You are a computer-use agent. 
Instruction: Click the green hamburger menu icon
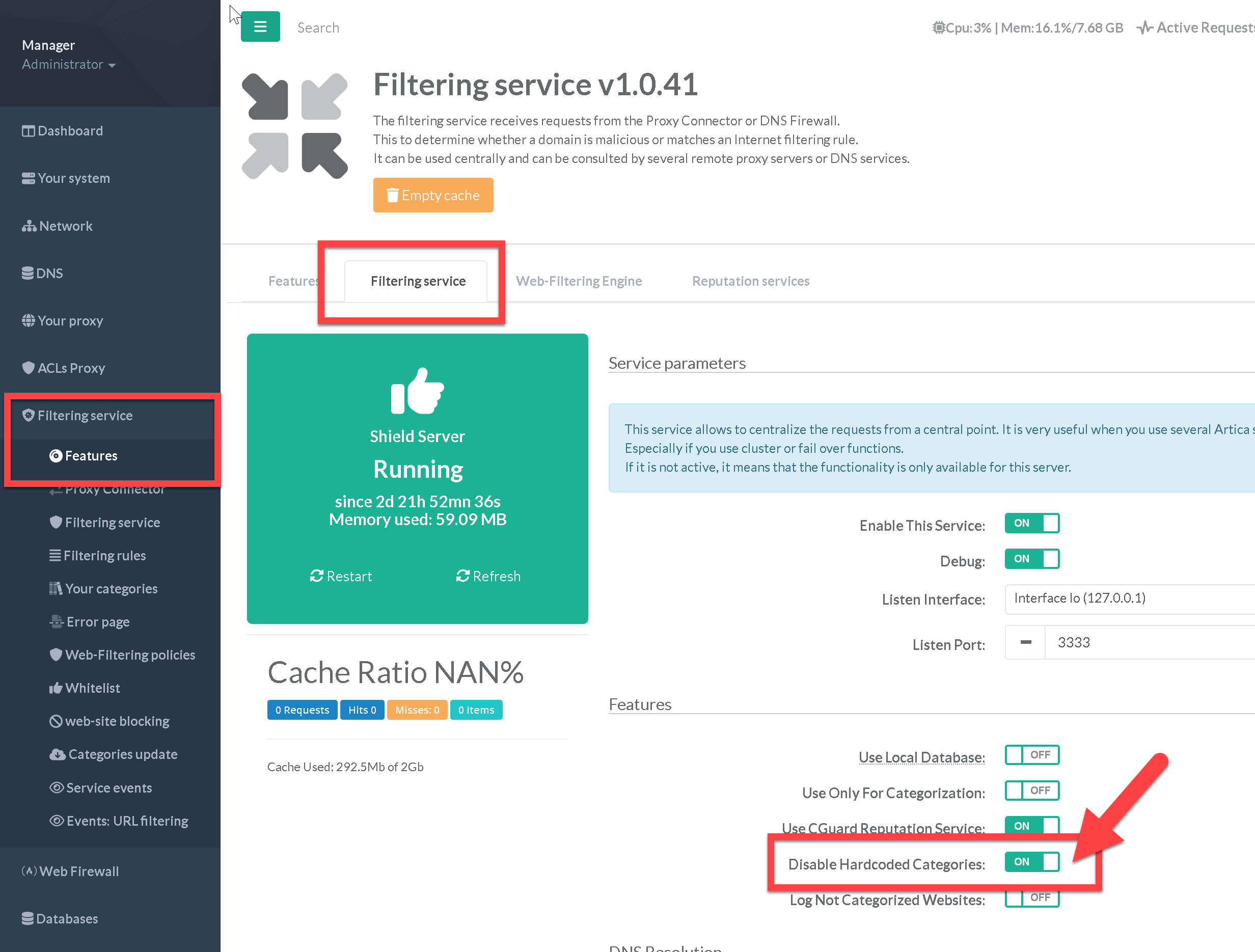(x=260, y=26)
